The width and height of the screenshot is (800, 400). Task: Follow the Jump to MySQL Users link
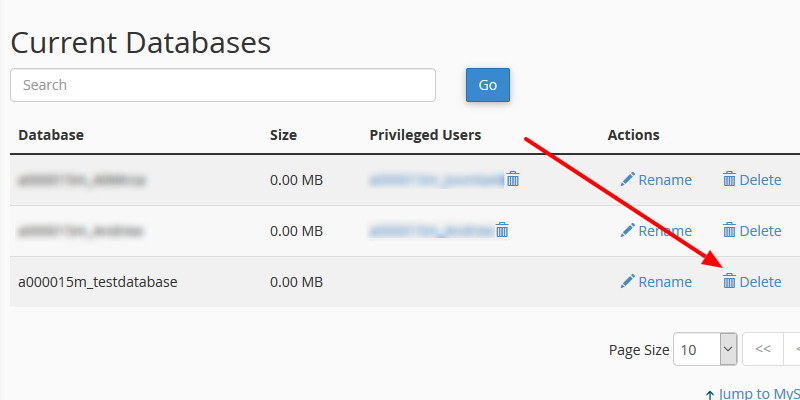(x=756, y=394)
